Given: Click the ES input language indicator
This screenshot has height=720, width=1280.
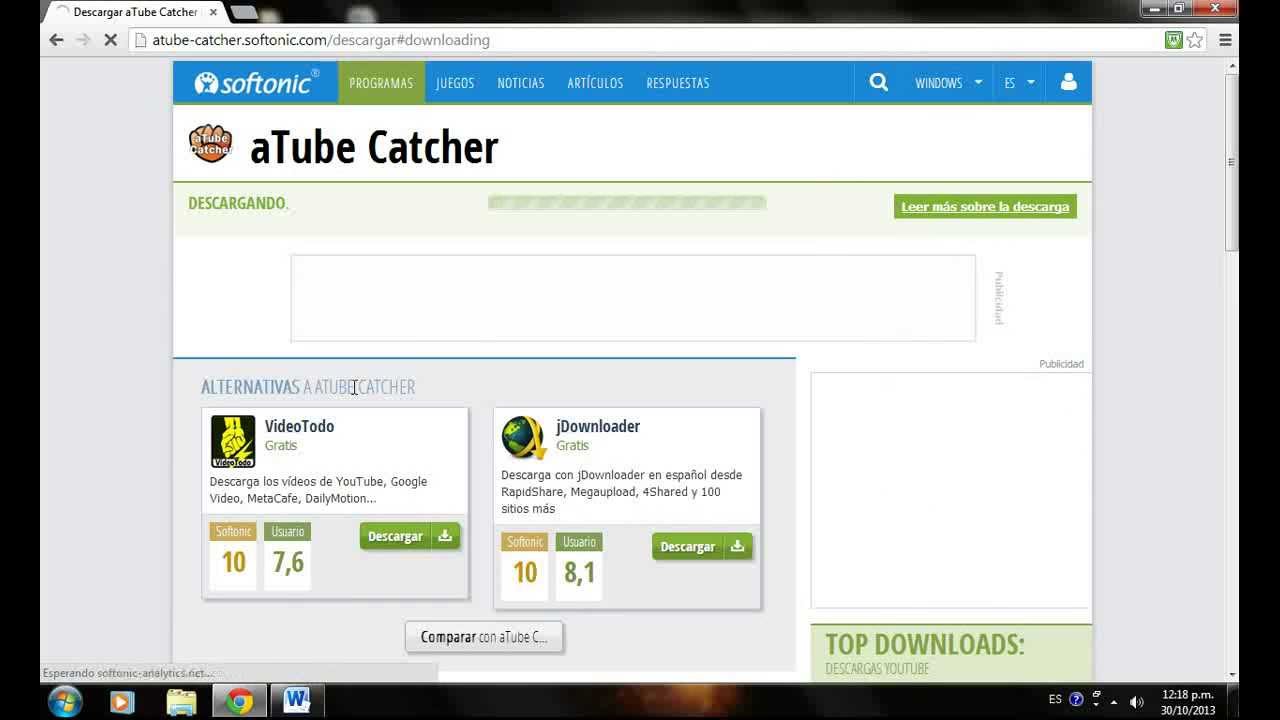Looking at the screenshot, I should [x=1055, y=700].
